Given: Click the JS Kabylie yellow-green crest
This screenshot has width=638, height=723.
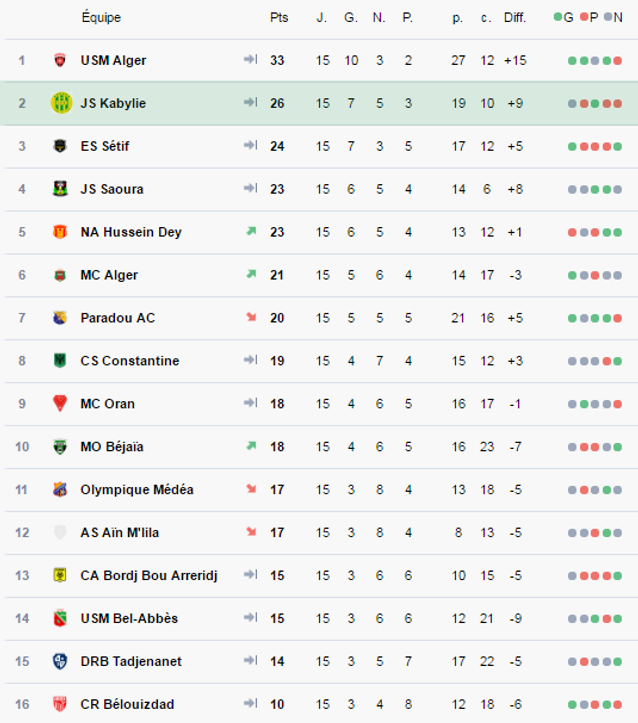Looking at the screenshot, I should coord(61,103).
